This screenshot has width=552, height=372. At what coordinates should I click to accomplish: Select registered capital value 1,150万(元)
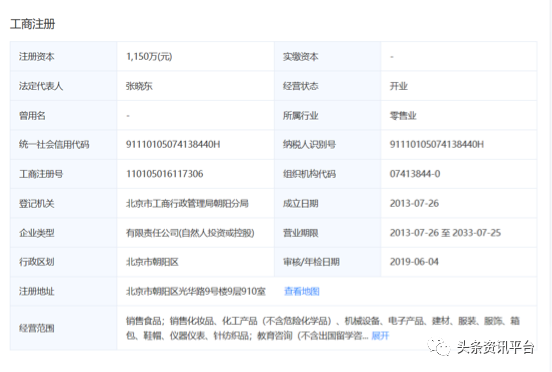(149, 57)
